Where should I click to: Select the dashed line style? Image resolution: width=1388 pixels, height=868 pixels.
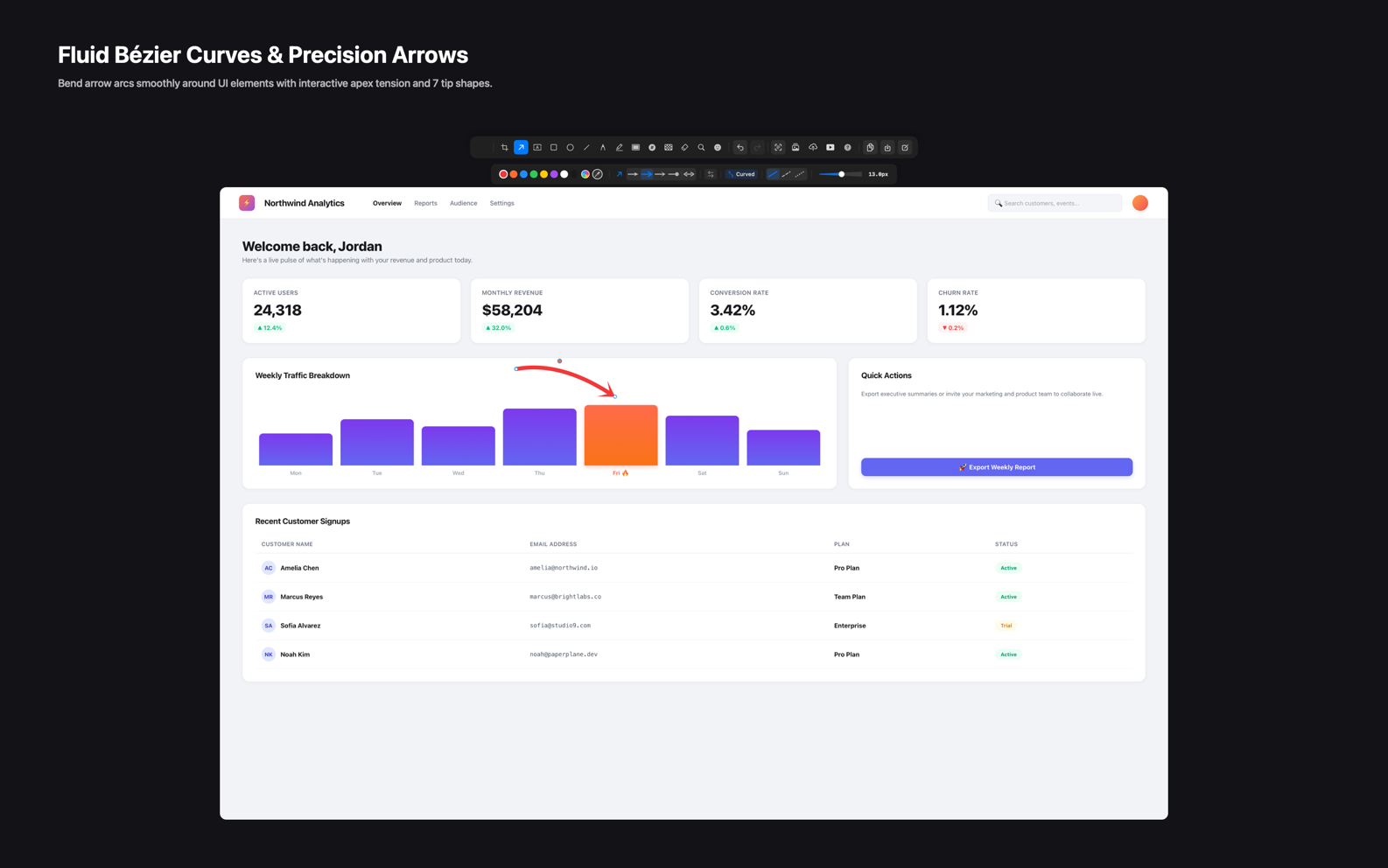[786, 174]
